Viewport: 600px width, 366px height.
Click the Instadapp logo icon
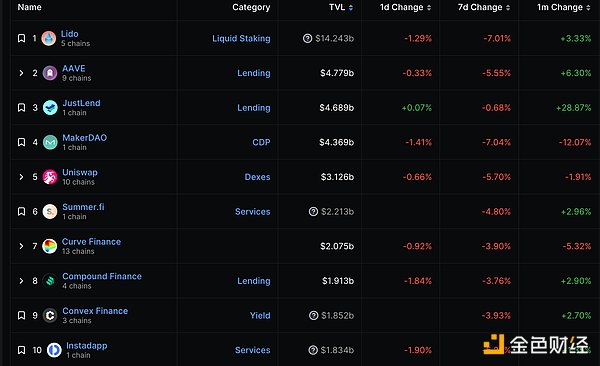tap(54, 350)
